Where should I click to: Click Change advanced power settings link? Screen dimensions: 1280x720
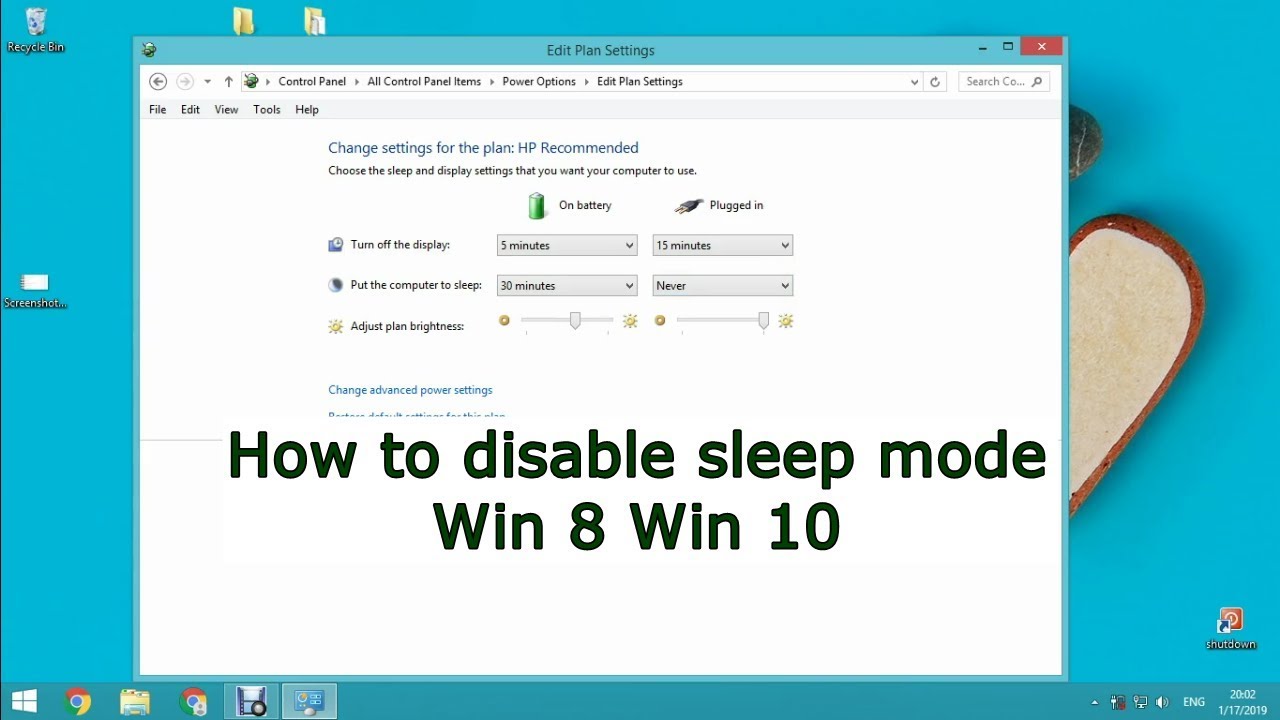[410, 390]
